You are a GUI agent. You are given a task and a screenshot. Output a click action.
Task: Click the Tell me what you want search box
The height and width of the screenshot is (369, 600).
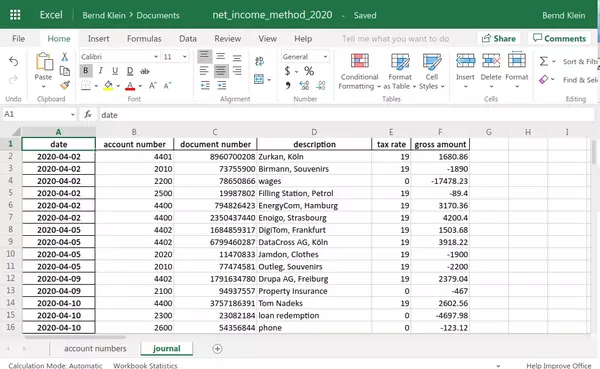click(396, 39)
